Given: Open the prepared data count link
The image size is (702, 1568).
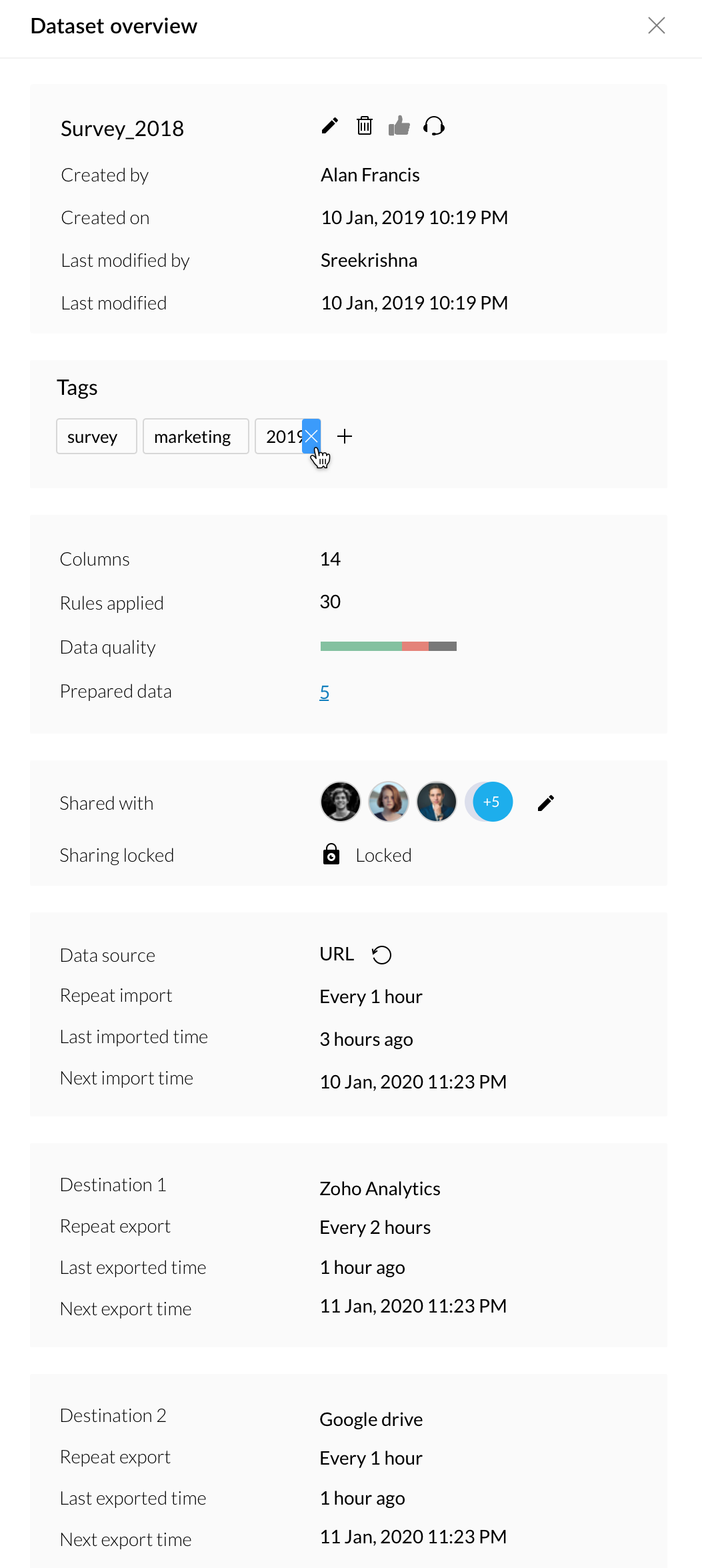Looking at the screenshot, I should [325, 692].
